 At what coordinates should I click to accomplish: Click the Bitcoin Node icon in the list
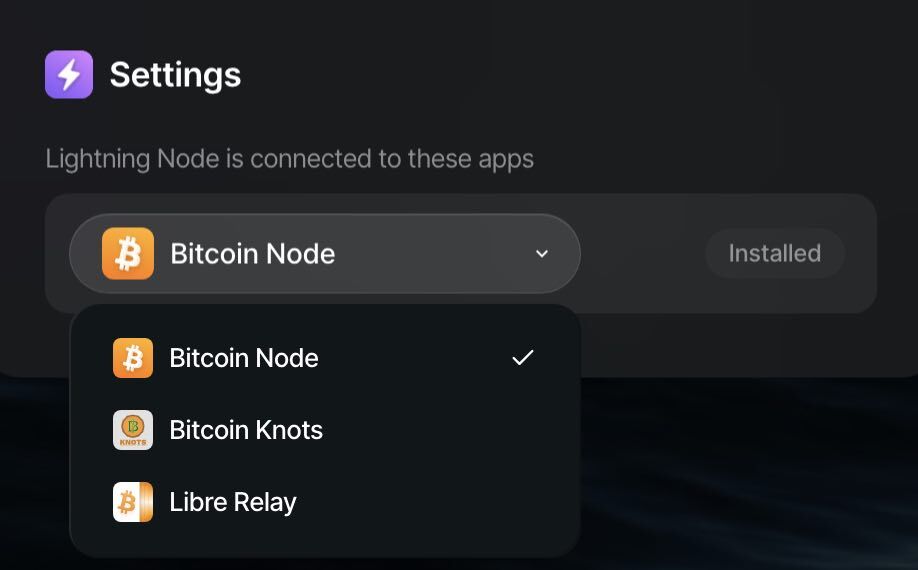[x=133, y=358]
